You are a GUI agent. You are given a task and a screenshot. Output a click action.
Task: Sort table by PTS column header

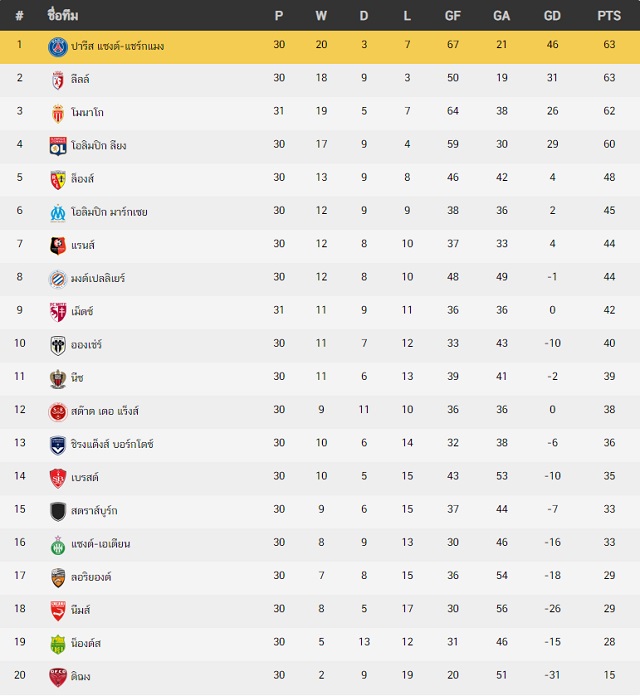click(608, 16)
